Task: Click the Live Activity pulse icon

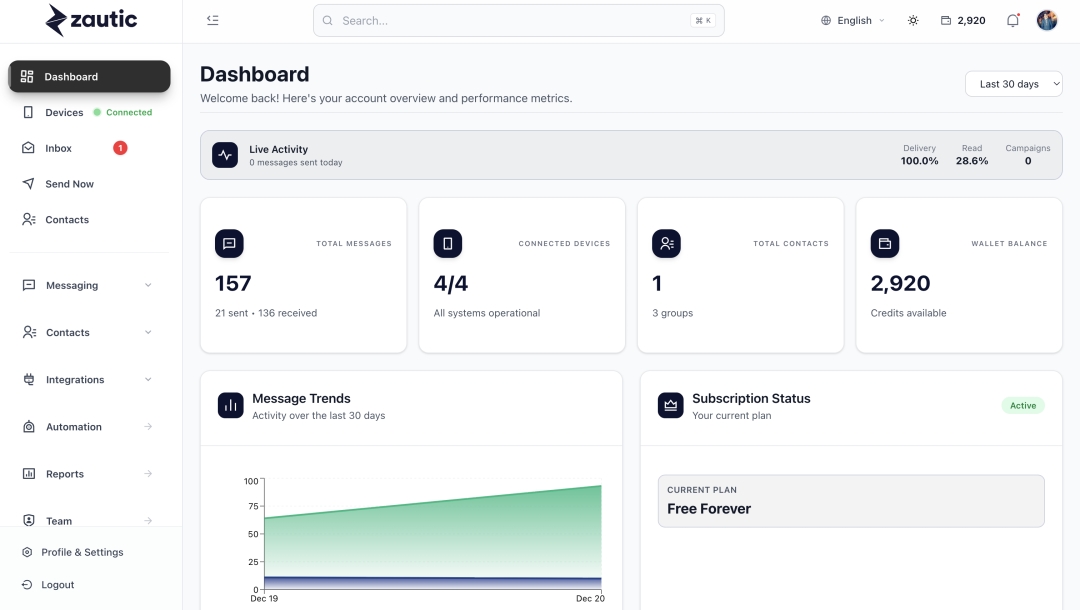Action: coord(225,155)
